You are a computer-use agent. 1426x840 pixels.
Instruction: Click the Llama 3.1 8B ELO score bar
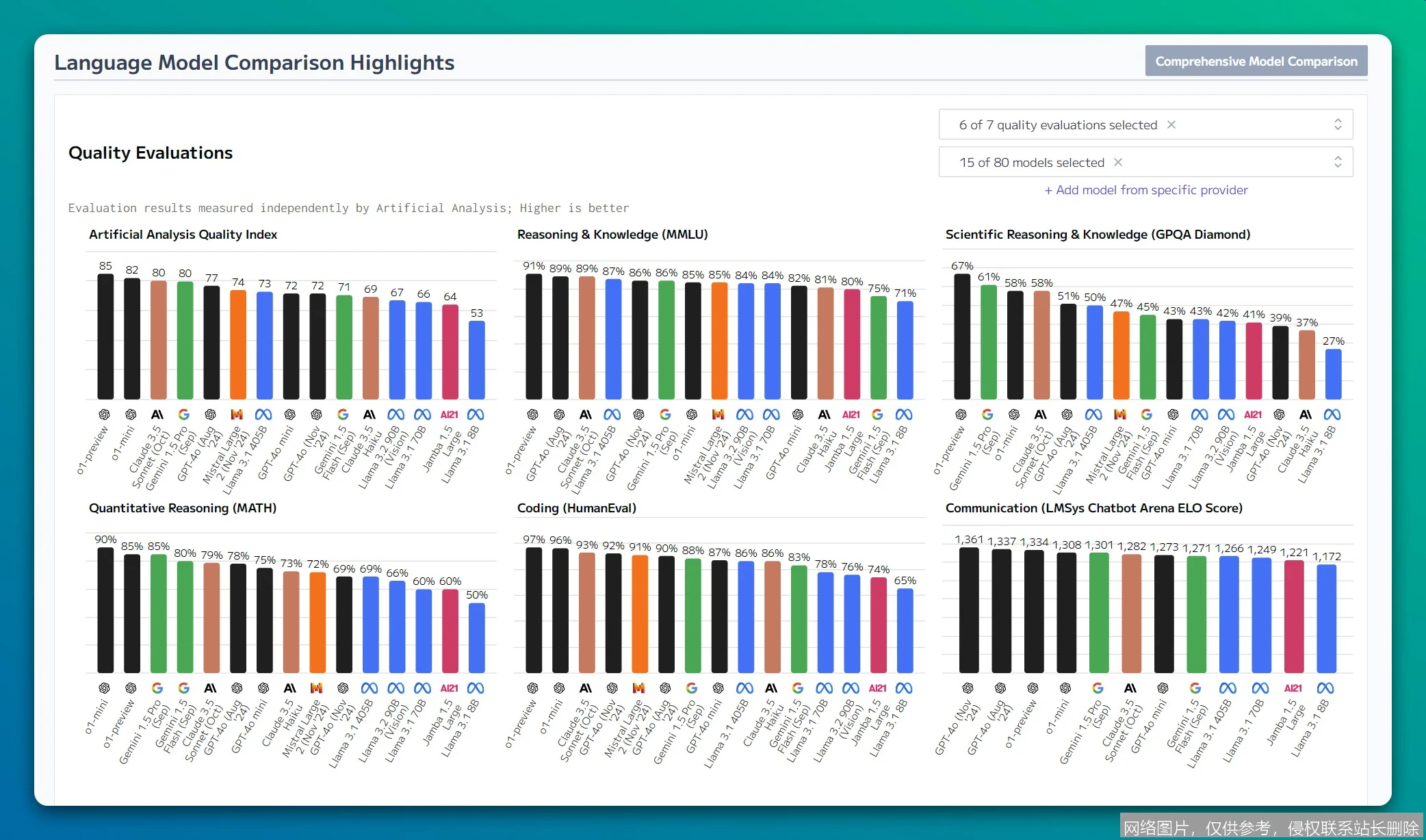(x=1325, y=616)
